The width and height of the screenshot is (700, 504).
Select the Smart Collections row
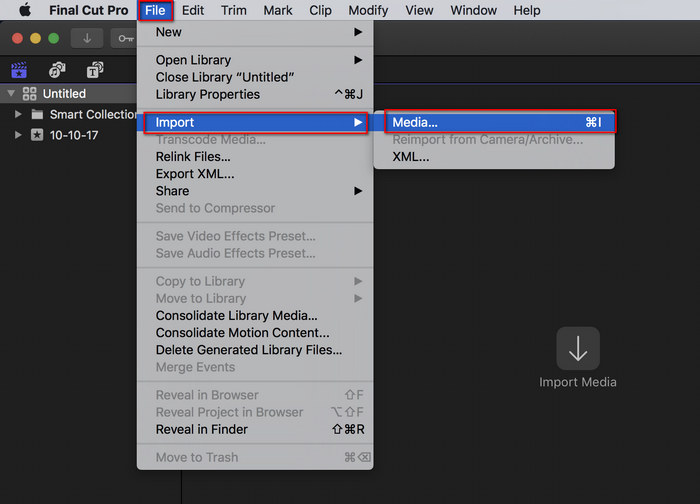pos(68,115)
